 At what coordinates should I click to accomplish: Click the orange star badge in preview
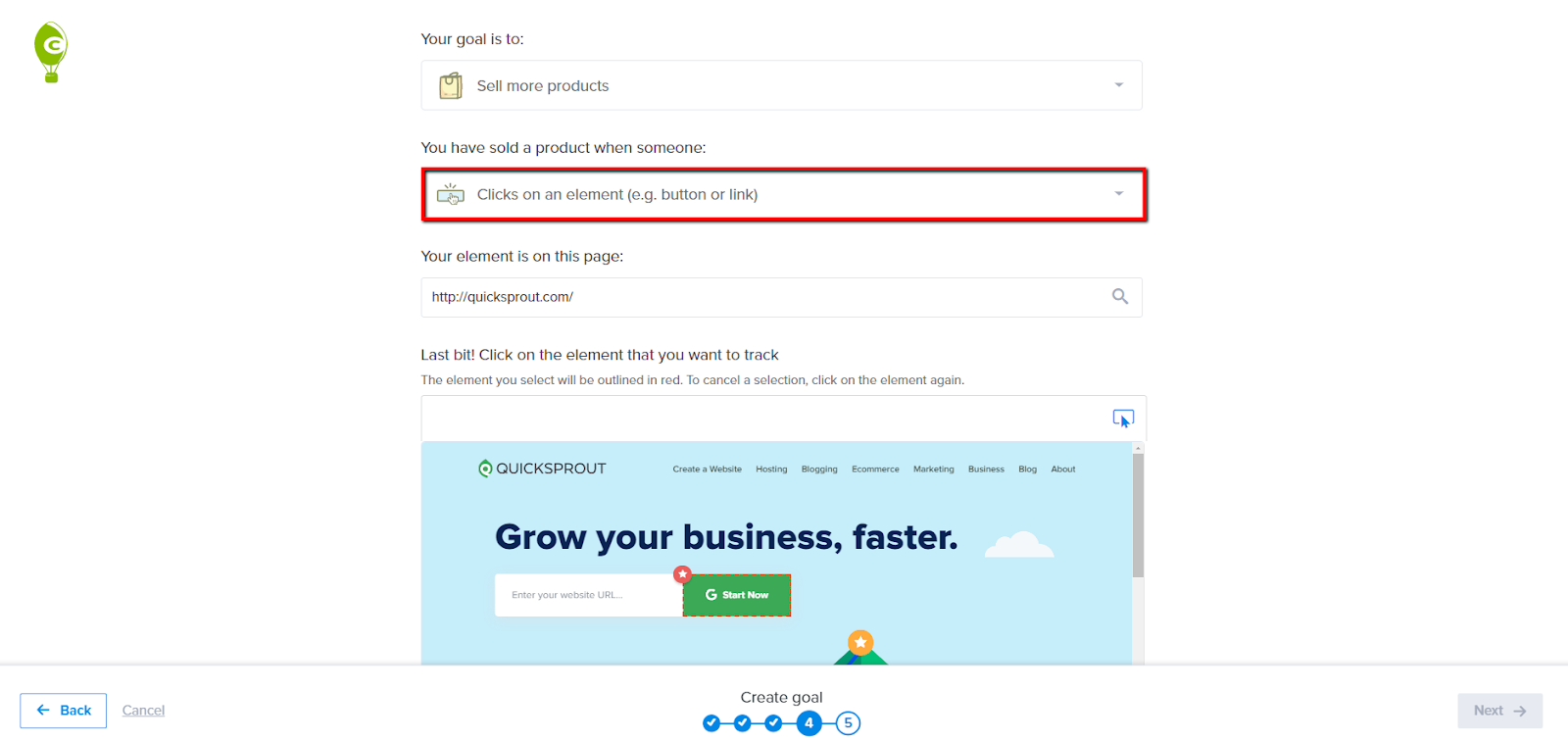[x=860, y=642]
